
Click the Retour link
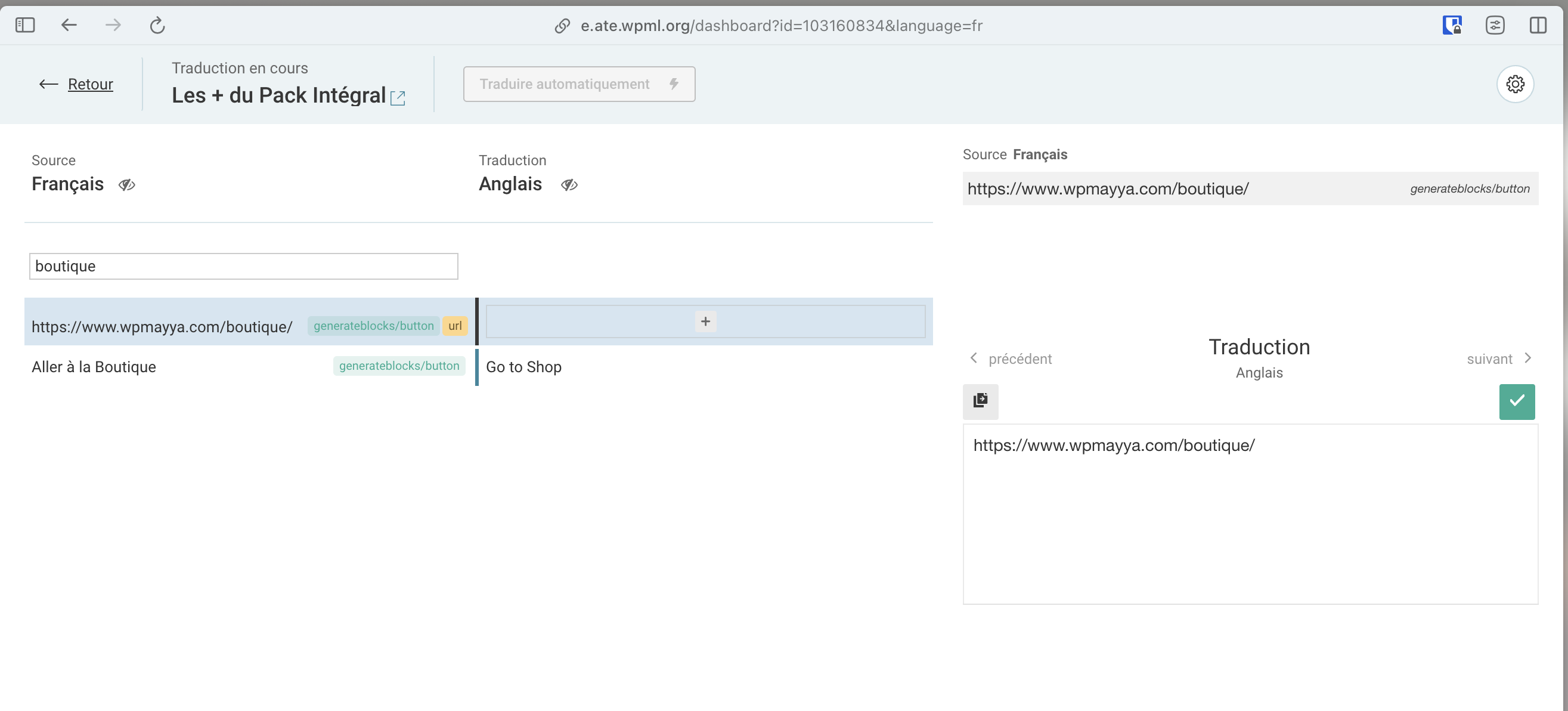[90, 84]
